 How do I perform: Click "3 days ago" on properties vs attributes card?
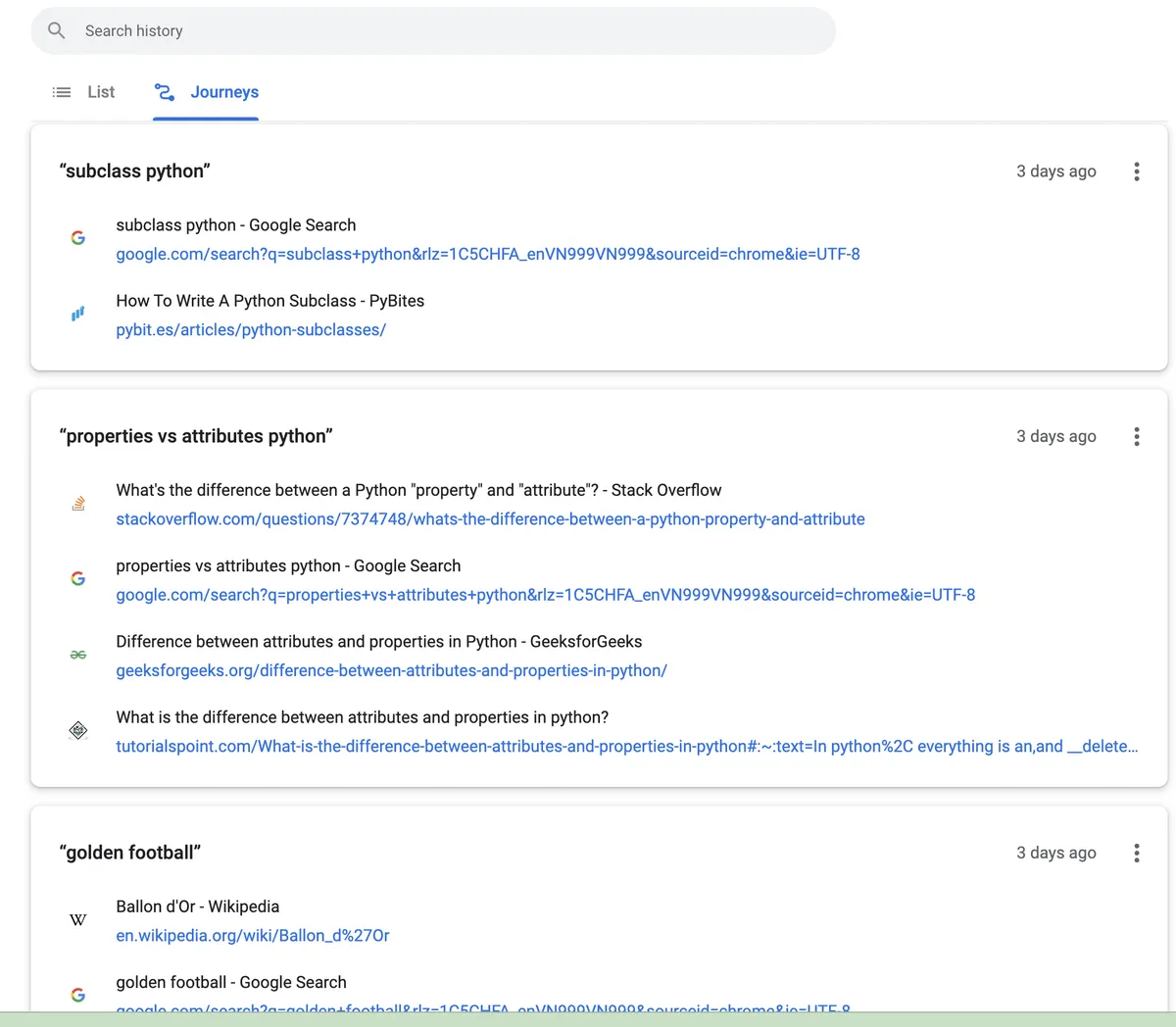pos(1056,436)
